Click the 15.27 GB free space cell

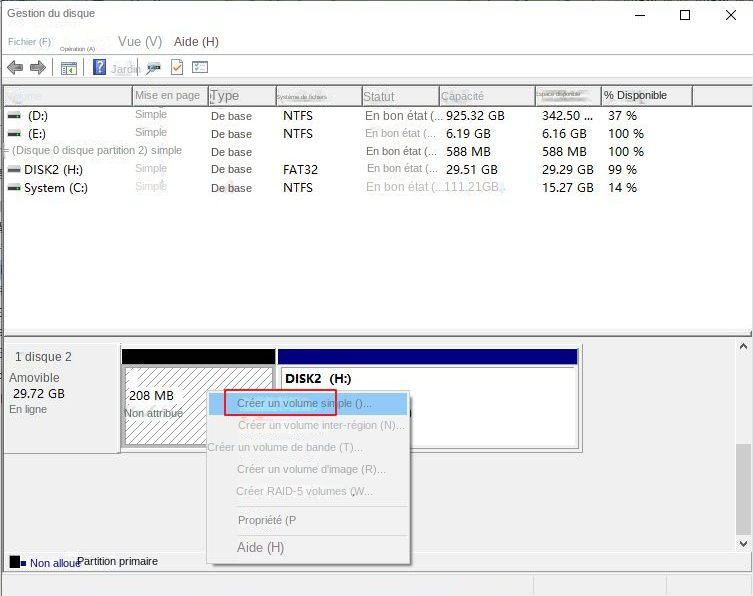coord(568,187)
